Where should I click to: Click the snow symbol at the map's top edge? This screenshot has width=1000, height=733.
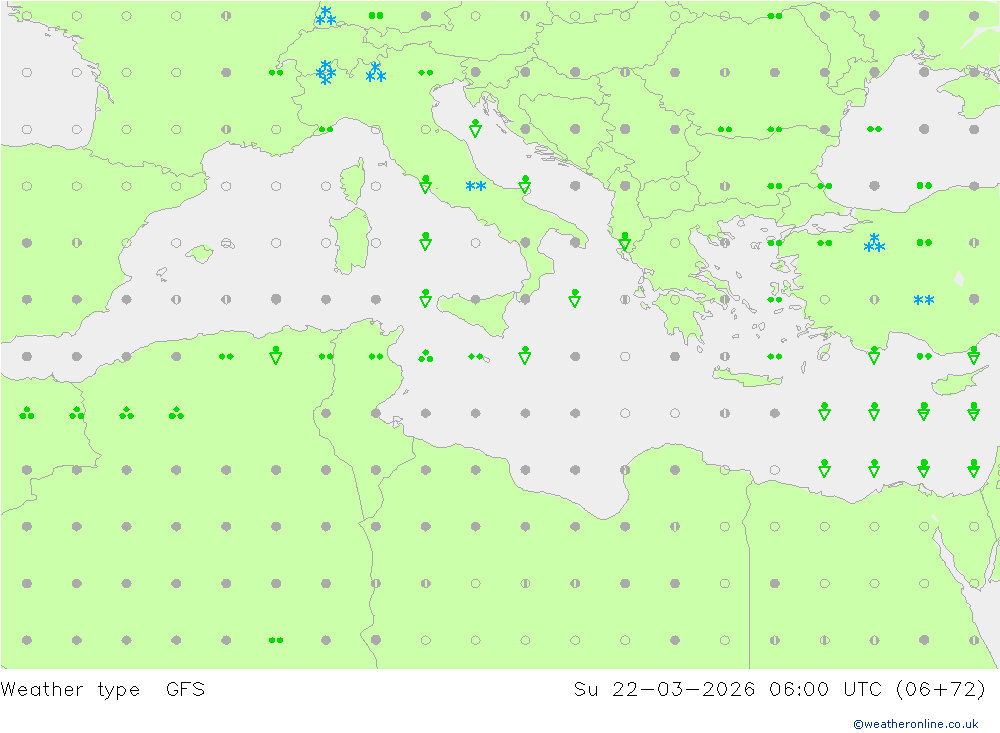pyautogui.click(x=326, y=16)
